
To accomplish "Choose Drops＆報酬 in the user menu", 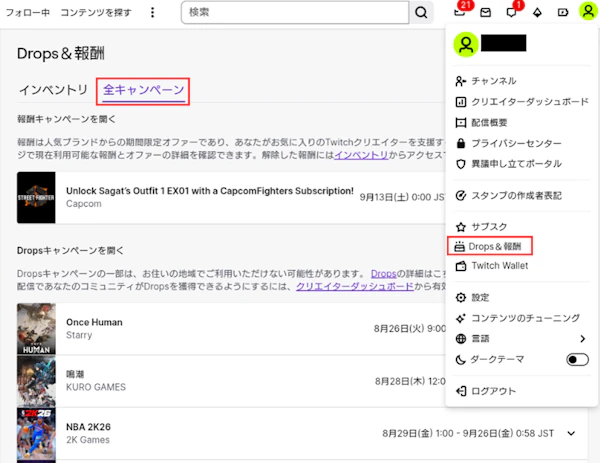I will [489, 246].
